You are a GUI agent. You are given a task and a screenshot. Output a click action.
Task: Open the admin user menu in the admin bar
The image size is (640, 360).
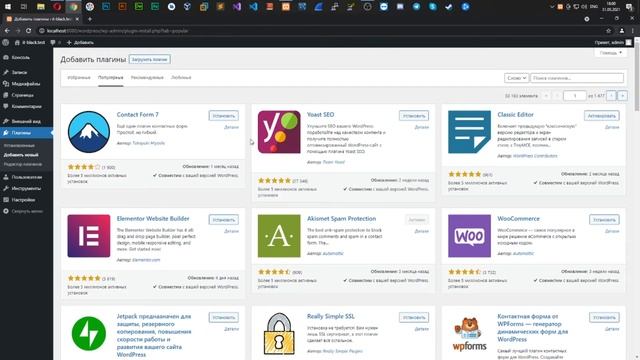[613, 42]
